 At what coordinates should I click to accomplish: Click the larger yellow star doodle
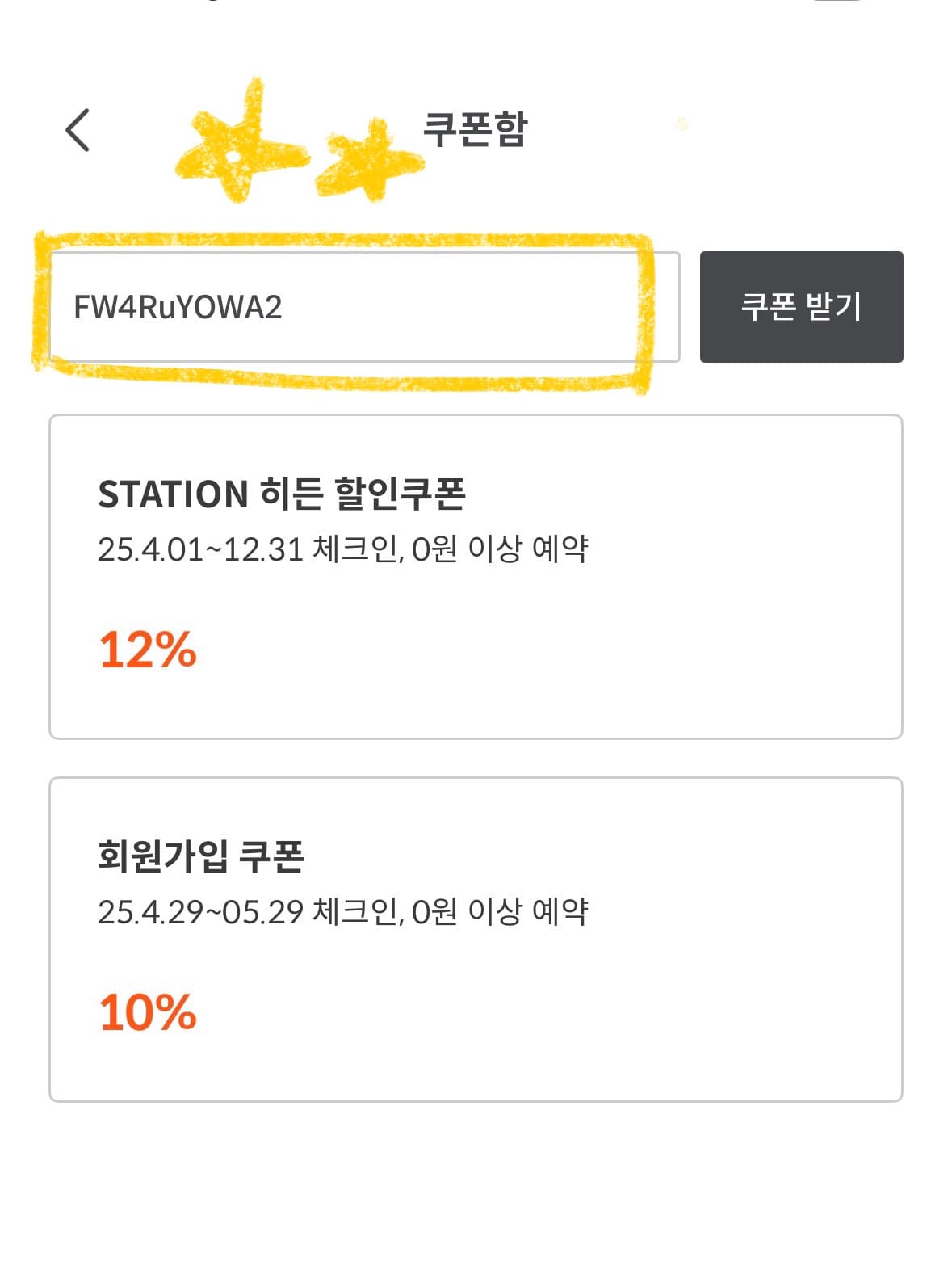(x=238, y=145)
